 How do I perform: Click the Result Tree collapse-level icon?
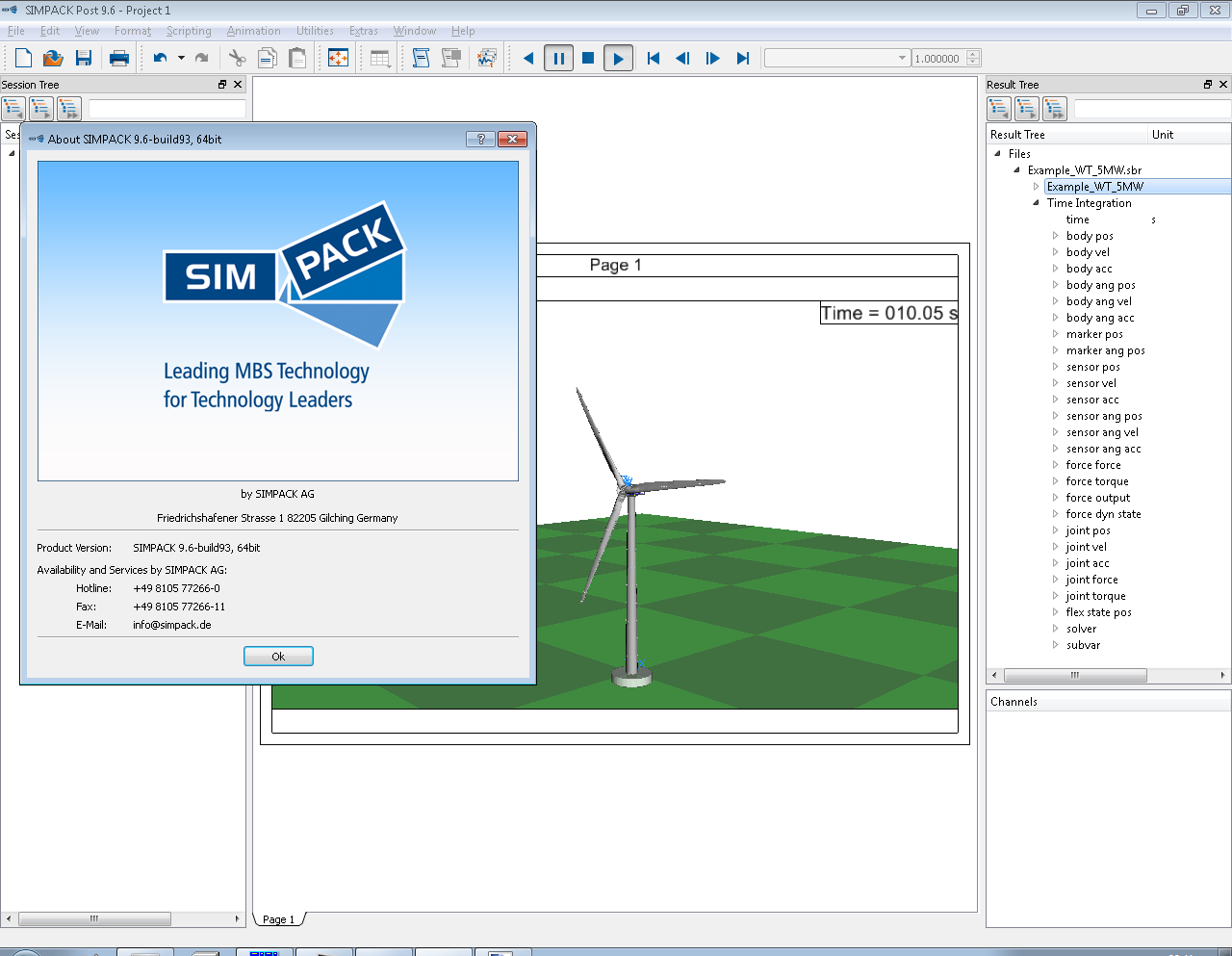[999, 109]
